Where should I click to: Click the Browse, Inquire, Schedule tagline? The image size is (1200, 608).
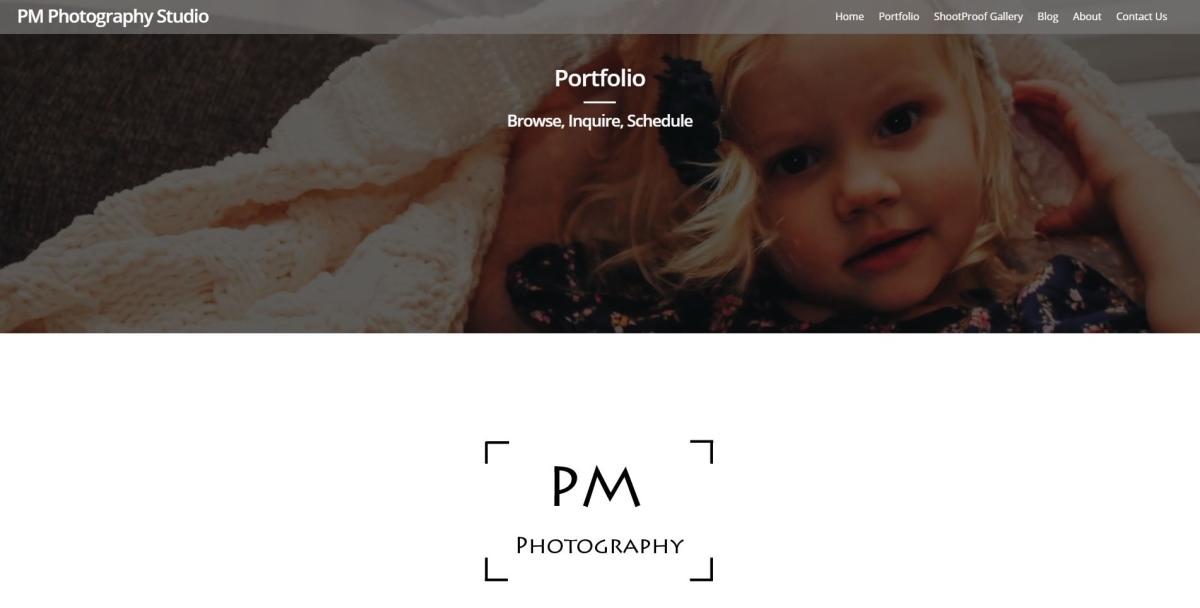pos(600,121)
